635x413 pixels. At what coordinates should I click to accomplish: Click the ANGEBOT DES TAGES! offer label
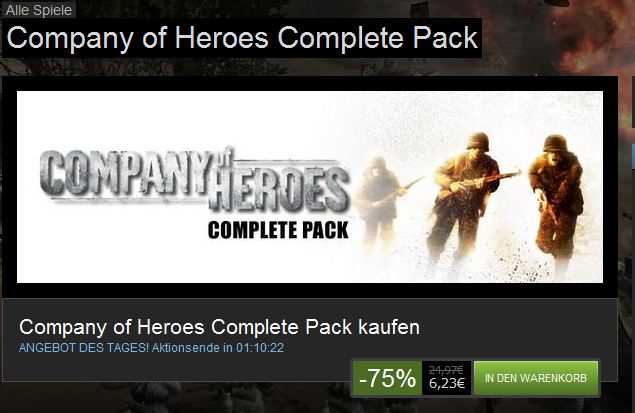(x=84, y=348)
